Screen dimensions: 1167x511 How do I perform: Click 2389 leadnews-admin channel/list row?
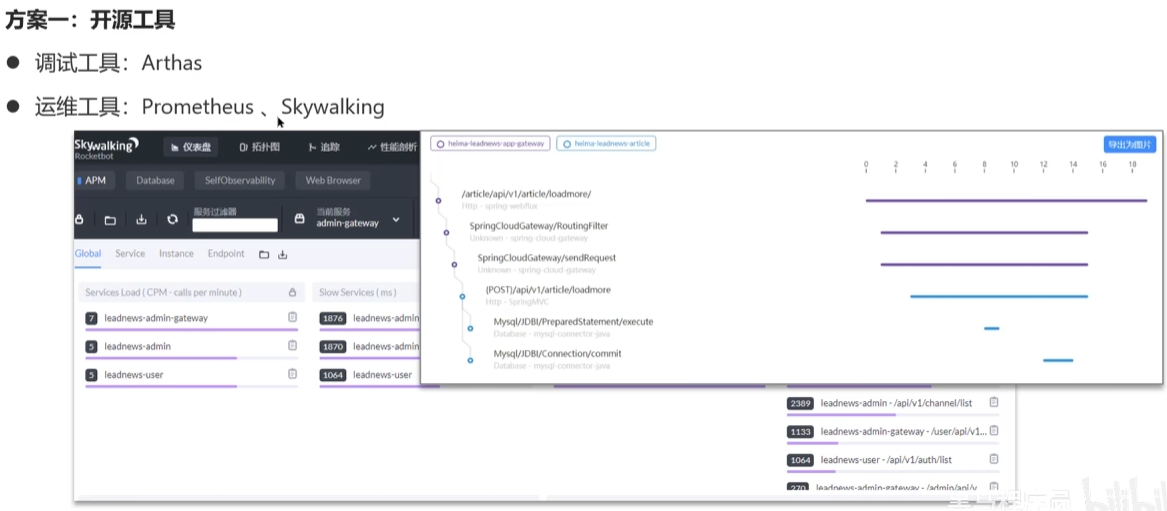click(x=893, y=405)
